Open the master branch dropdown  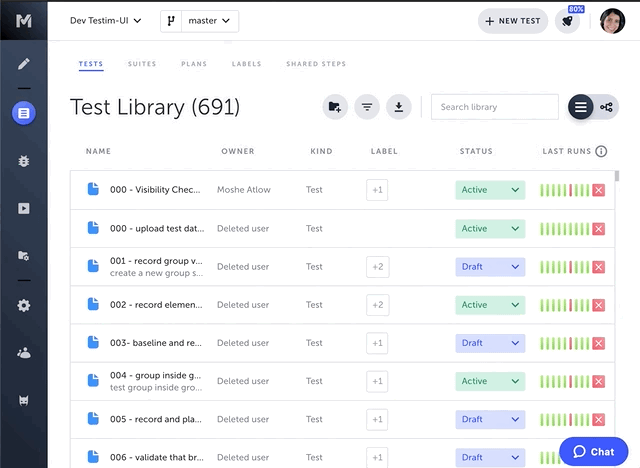click(x=199, y=21)
